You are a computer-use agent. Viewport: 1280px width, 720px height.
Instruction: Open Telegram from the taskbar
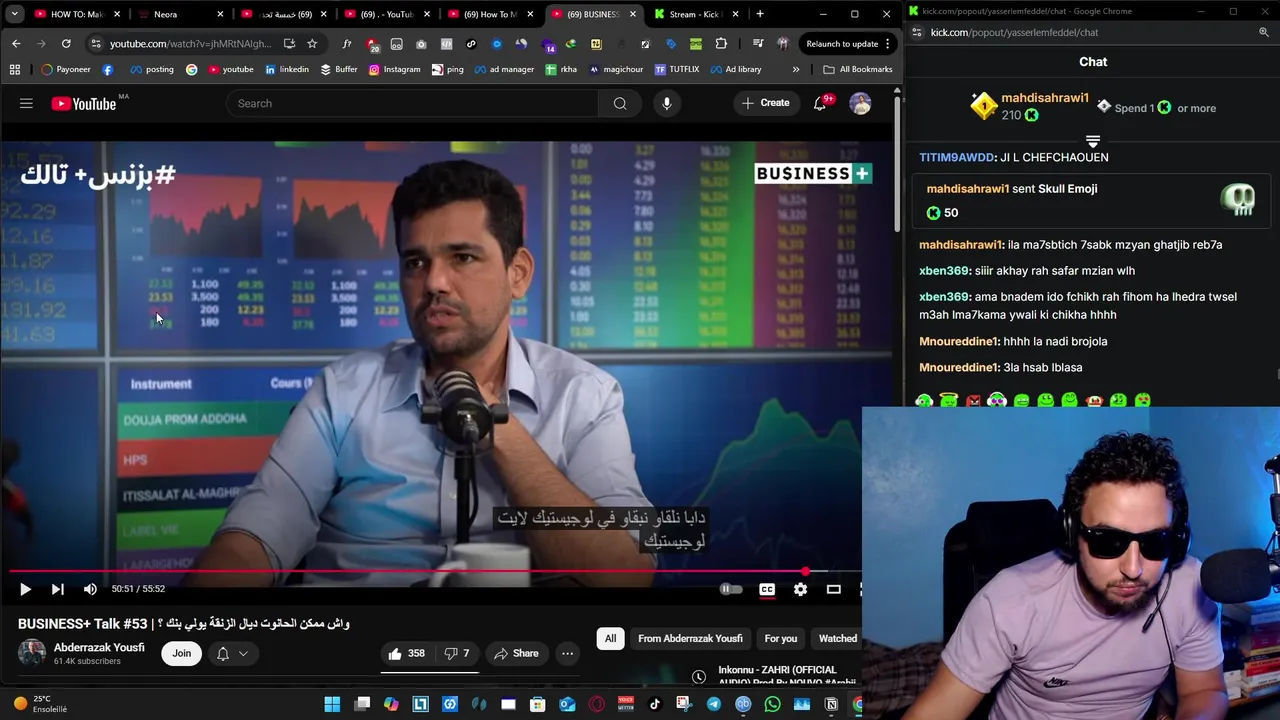coord(713,705)
